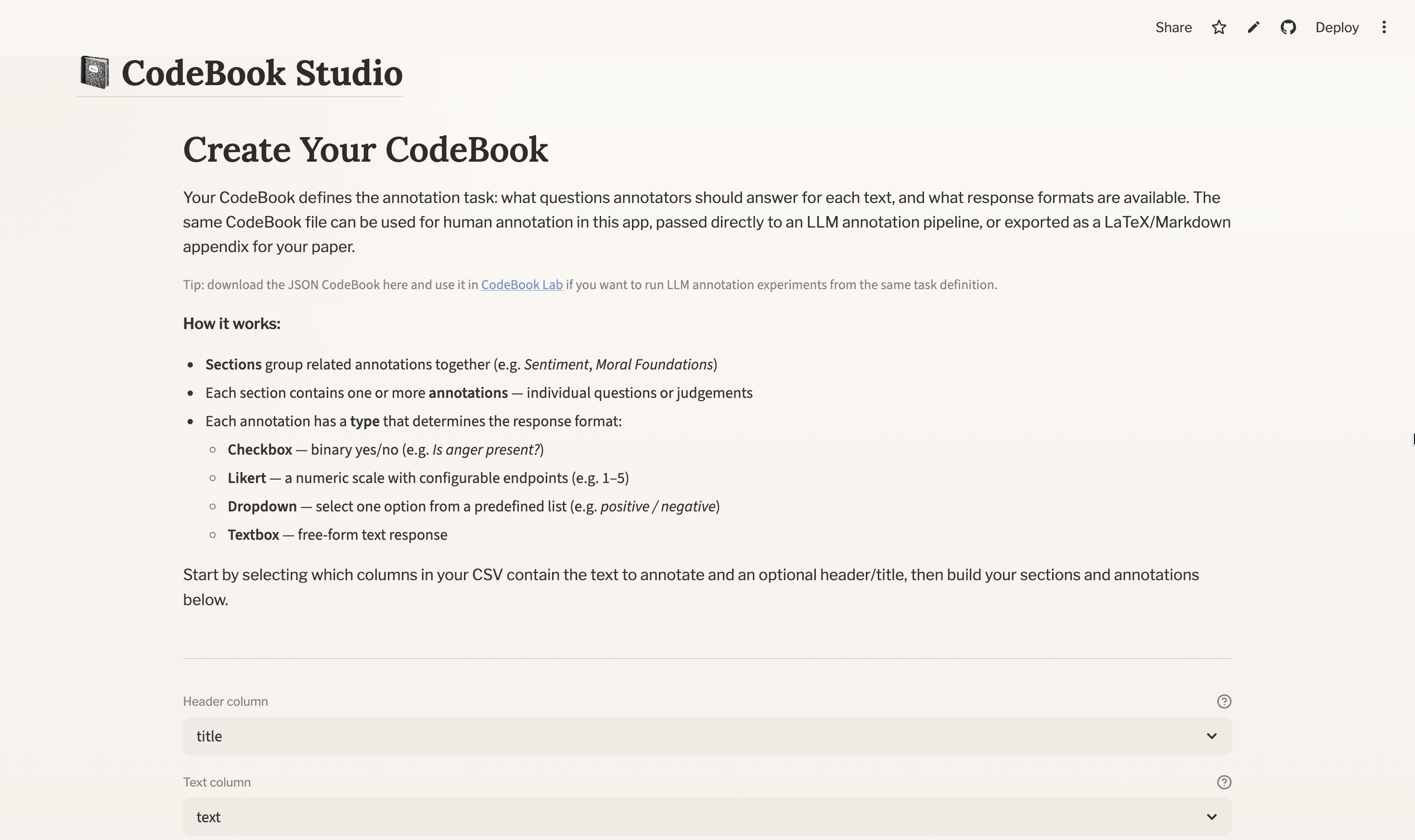Click the bold 'Dropdown' list item
Screen dimensions: 1415x840
tap(262, 506)
